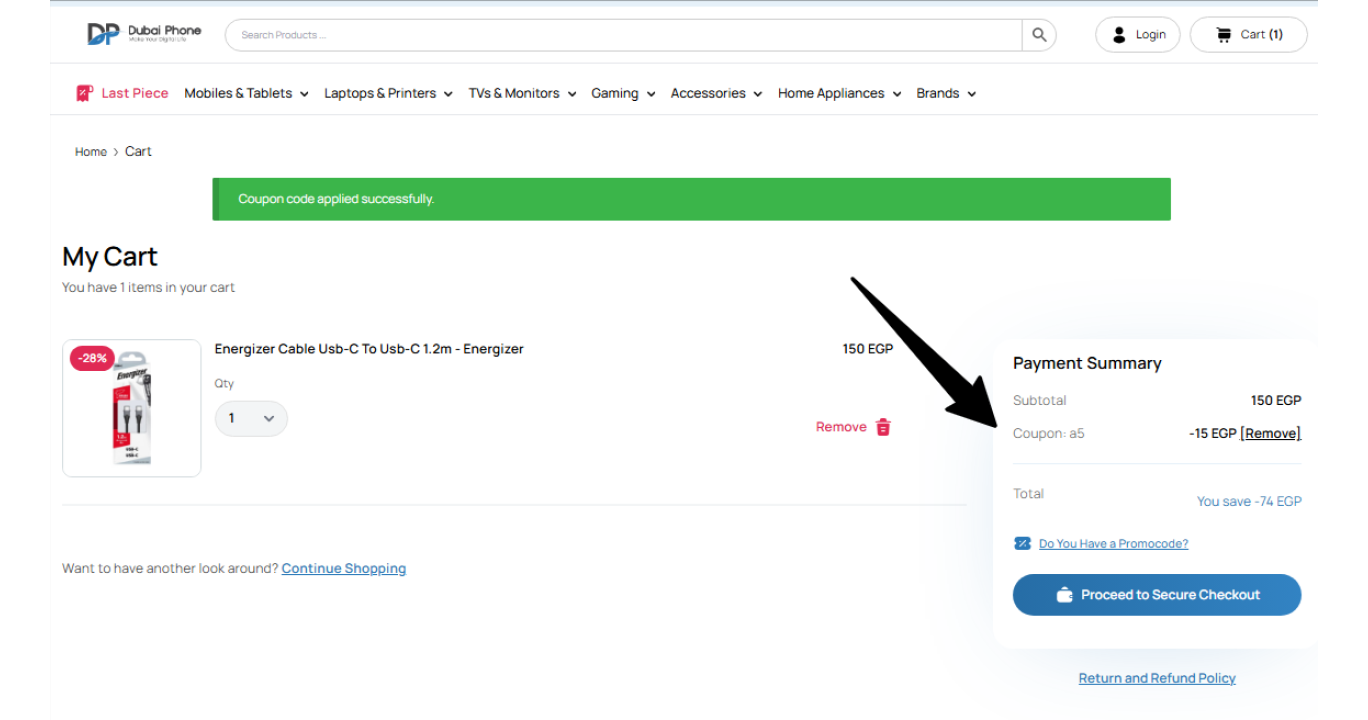Click the Payment Summary heading

tap(1087, 363)
